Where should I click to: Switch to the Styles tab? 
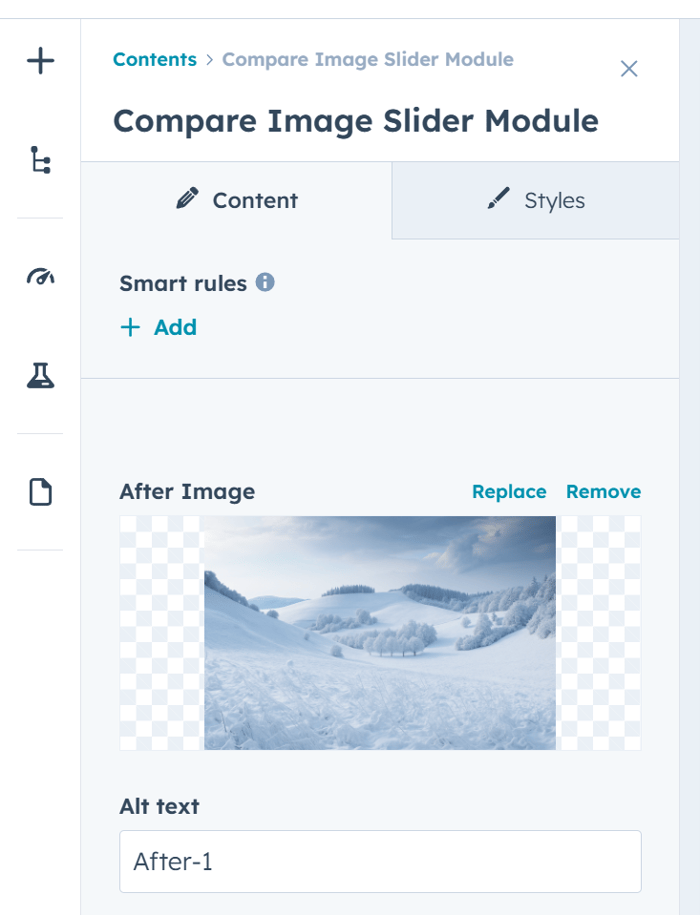[x=536, y=200]
